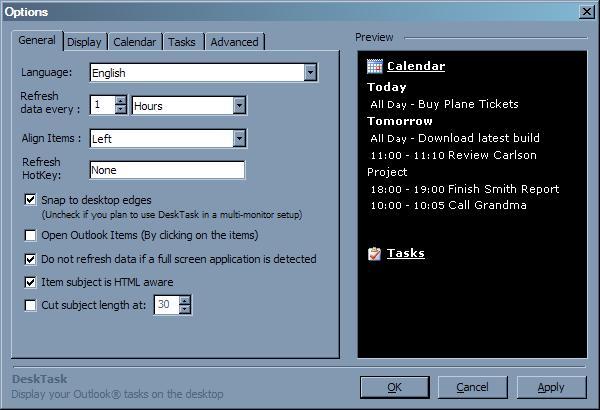600x410 pixels.
Task: Toggle Snap to desktop edges checkbox
Action: pos(30,200)
